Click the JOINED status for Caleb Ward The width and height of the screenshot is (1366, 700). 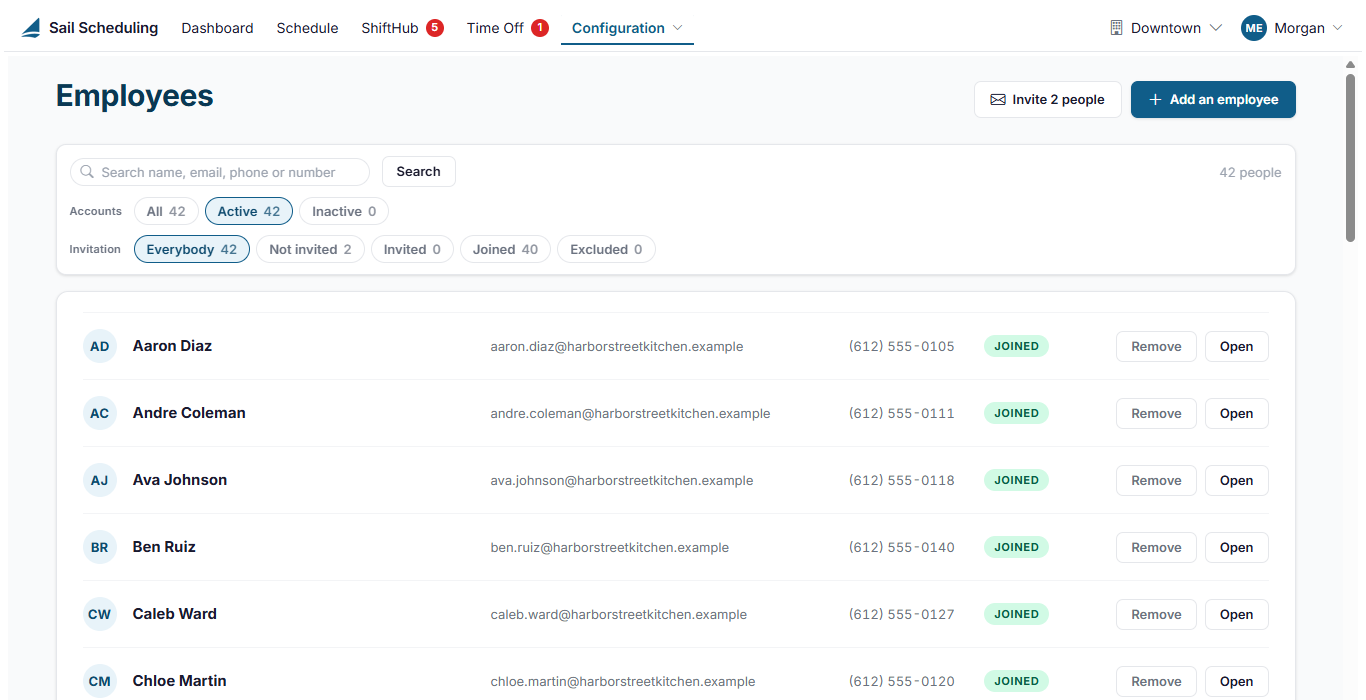1016,615
